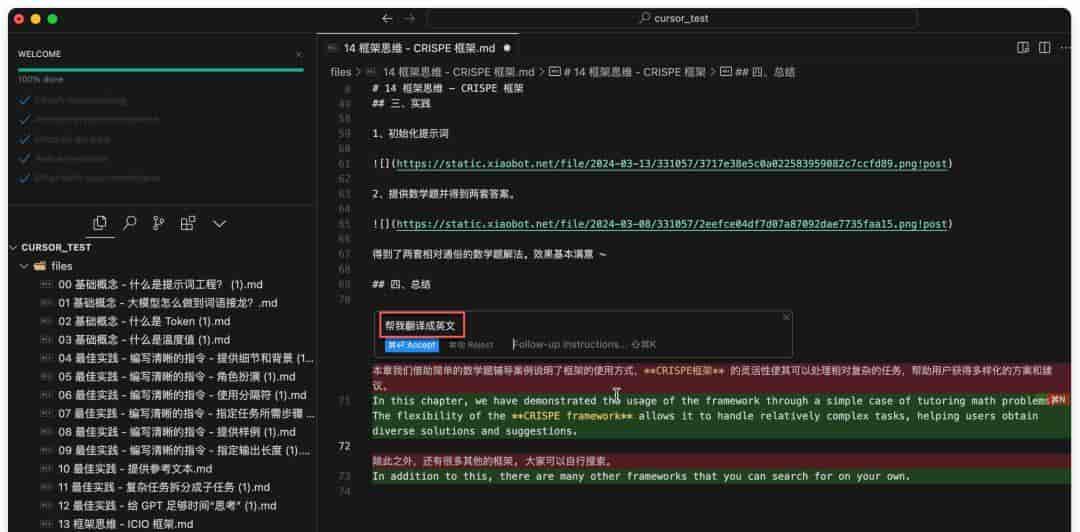Open '04 最佳实践 - 提供细节和背景' file

[186, 358]
